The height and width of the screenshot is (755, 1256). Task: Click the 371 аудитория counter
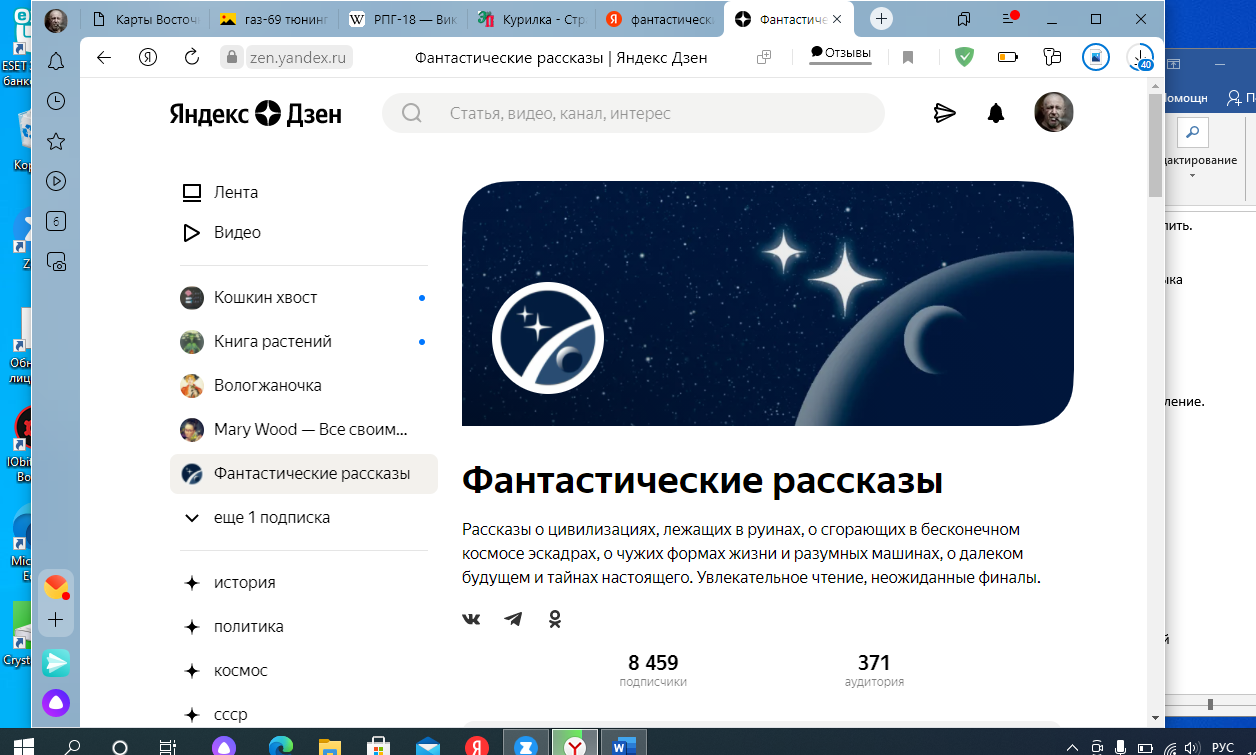click(874, 670)
